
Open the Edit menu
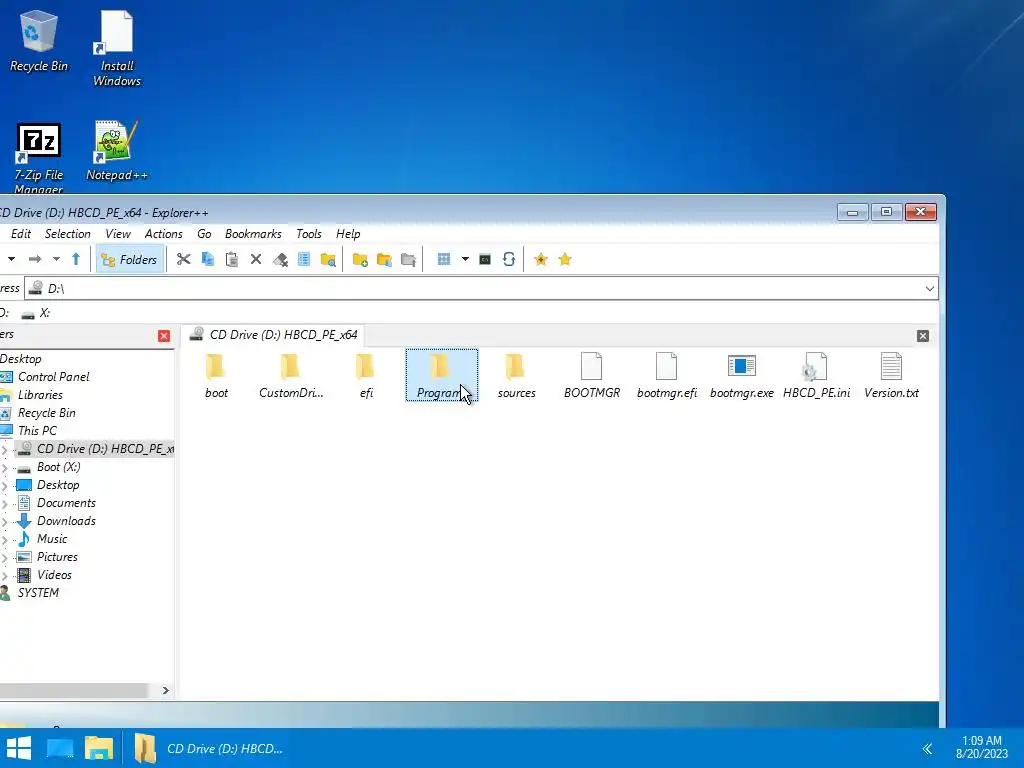click(21, 234)
